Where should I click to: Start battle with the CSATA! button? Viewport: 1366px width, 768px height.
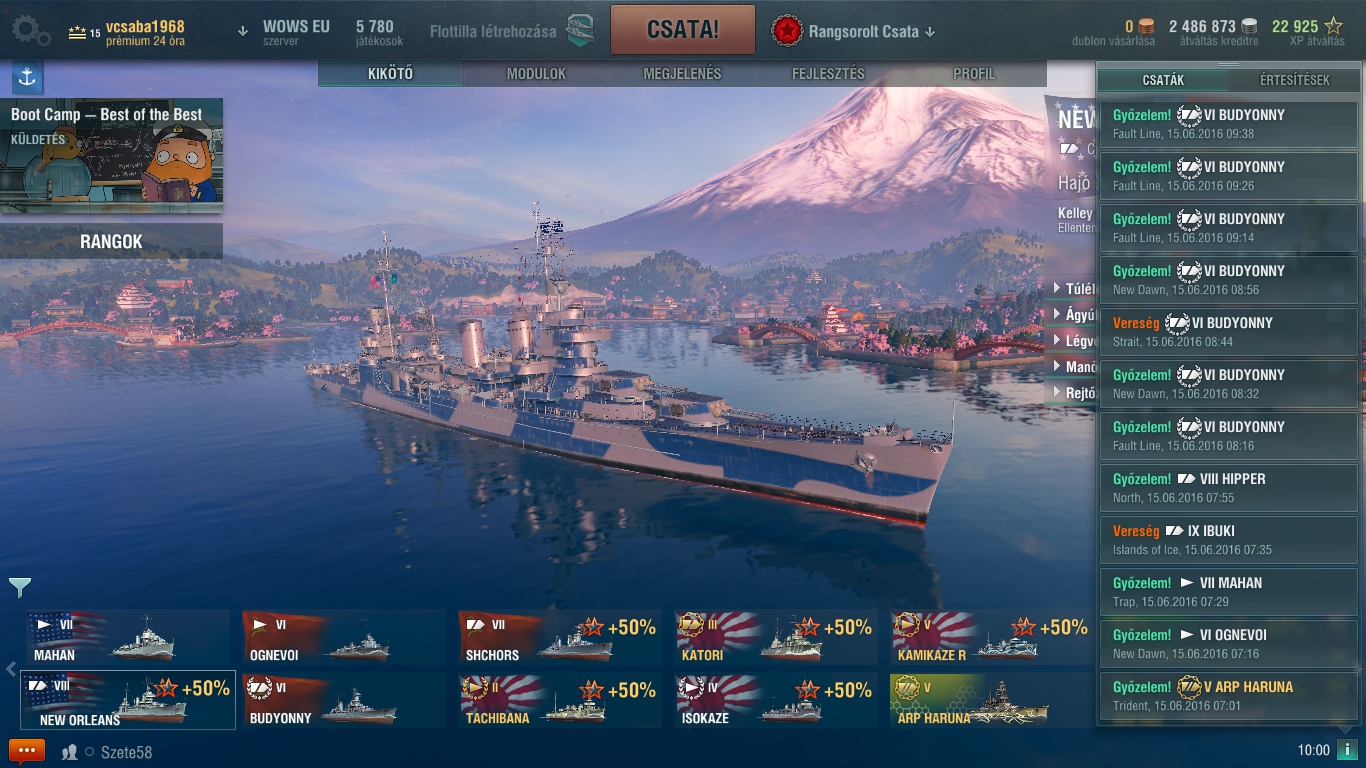[x=683, y=30]
